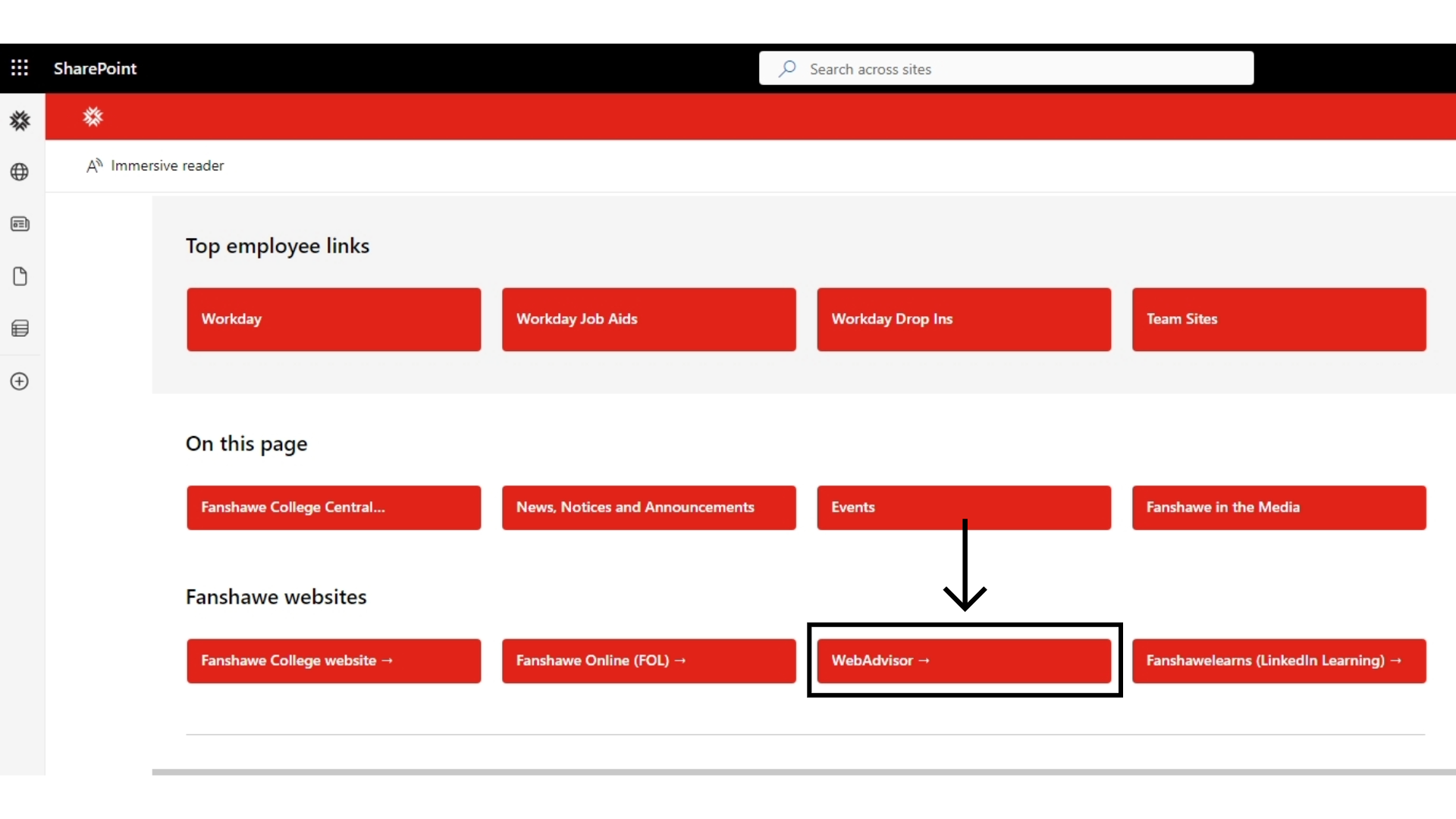Viewport: 1456px width, 819px height.
Task: Click the Fanshawe websites heading
Action: [276, 597]
